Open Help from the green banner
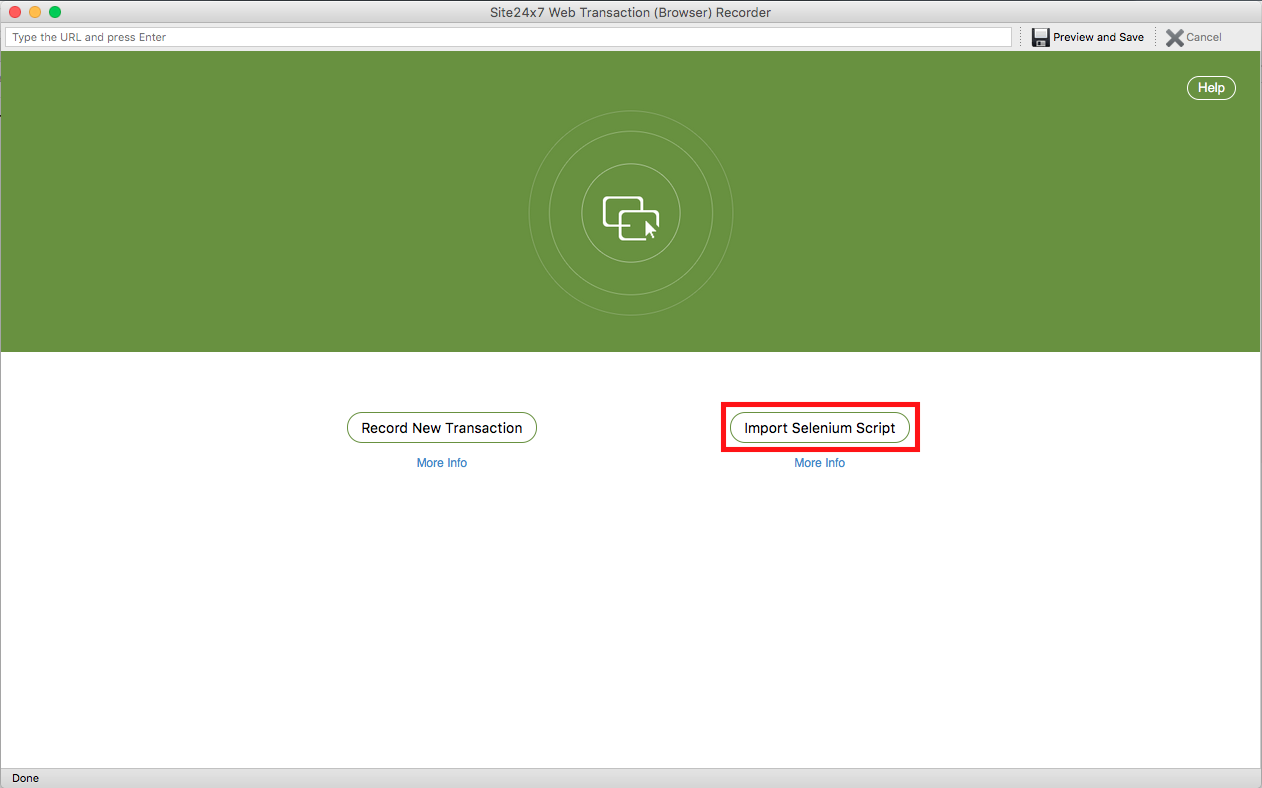The image size is (1262, 788). pyautogui.click(x=1211, y=88)
